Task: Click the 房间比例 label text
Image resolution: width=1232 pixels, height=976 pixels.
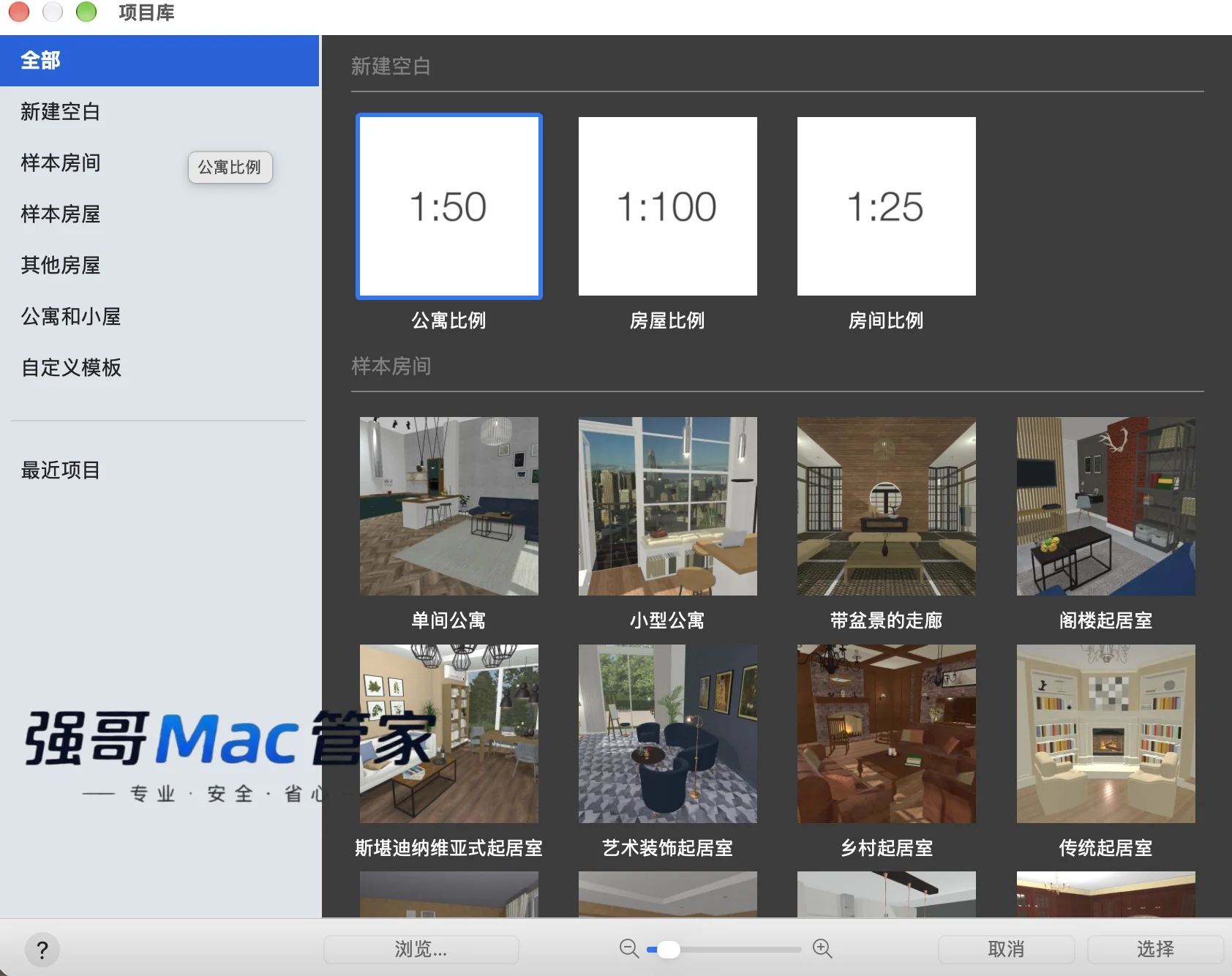Action: (x=886, y=320)
